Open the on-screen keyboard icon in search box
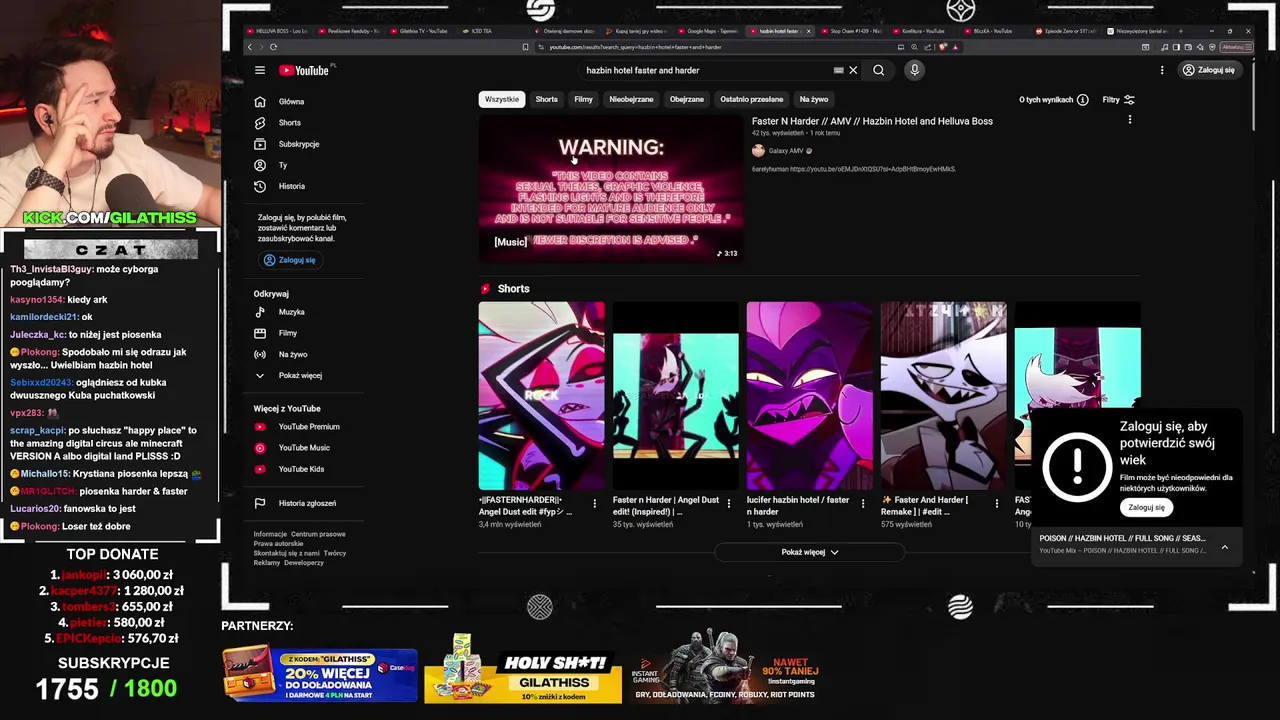1280x720 pixels. tap(838, 70)
